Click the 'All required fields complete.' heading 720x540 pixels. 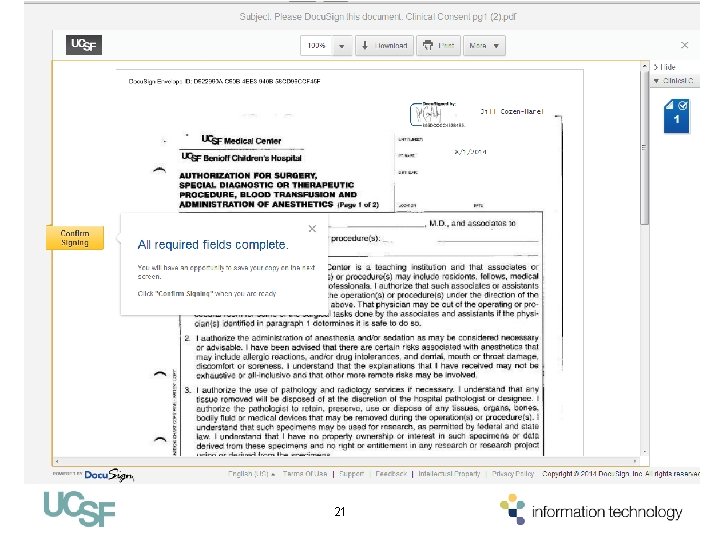coord(213,245)
